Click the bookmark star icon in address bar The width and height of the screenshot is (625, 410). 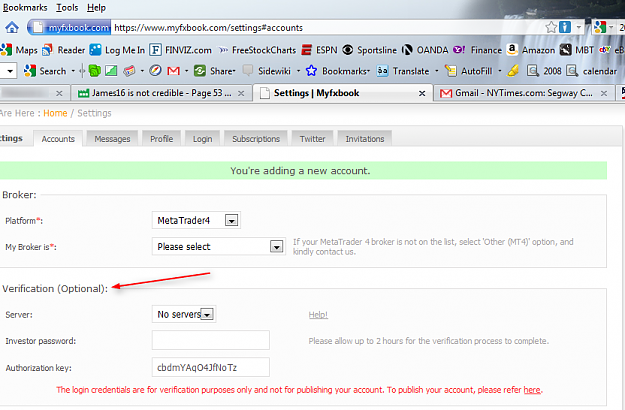pyautogui.click(x=551, y=27)
